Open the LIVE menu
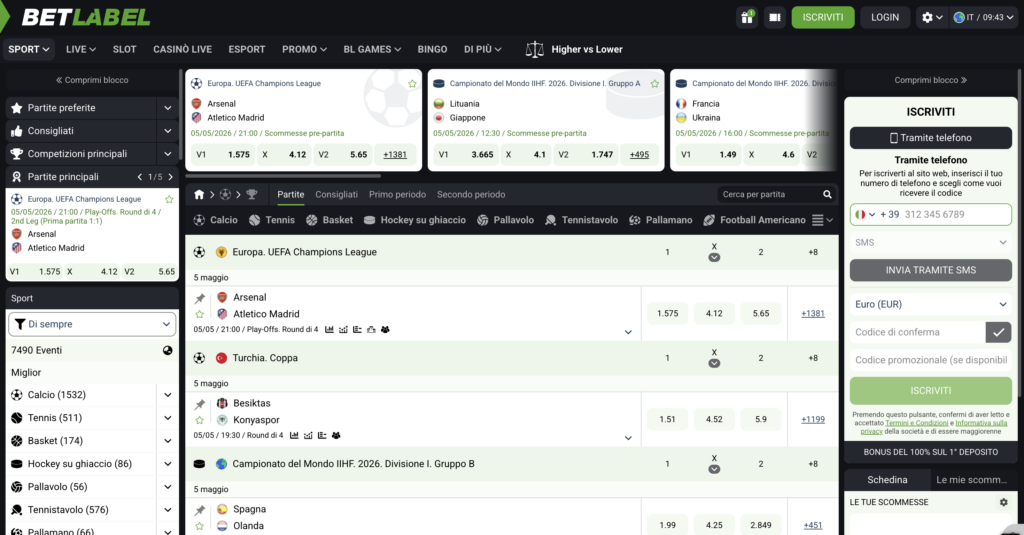The image size is (1024, 535). 81,50
